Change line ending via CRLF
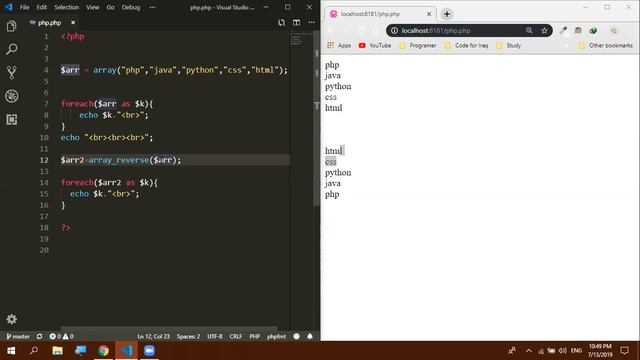 [236, 336]
